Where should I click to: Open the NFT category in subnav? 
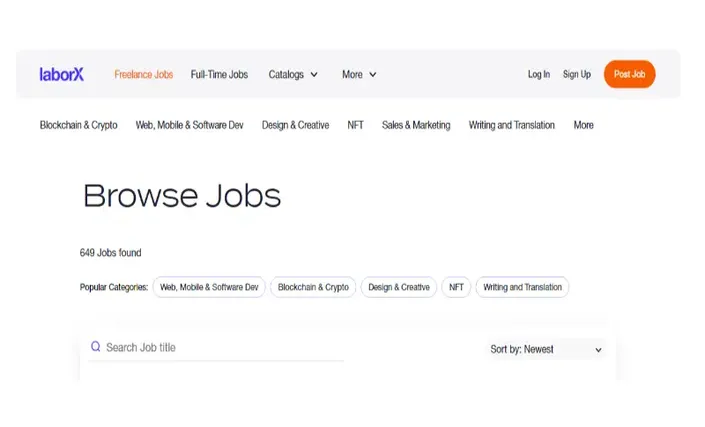point(355,125)
